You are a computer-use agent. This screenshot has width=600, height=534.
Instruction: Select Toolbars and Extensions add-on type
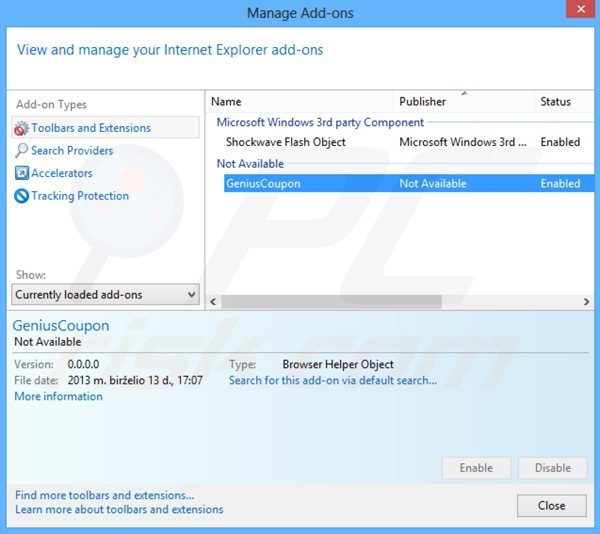click(x=105, y=127)
